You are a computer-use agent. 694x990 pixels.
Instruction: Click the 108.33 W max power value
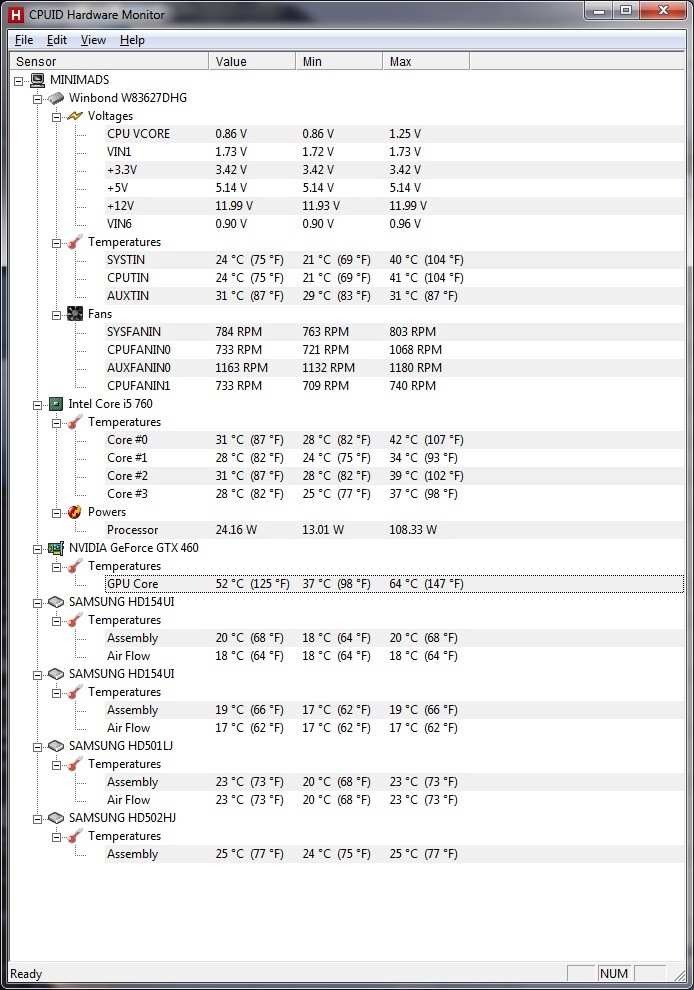pos(413,530)
